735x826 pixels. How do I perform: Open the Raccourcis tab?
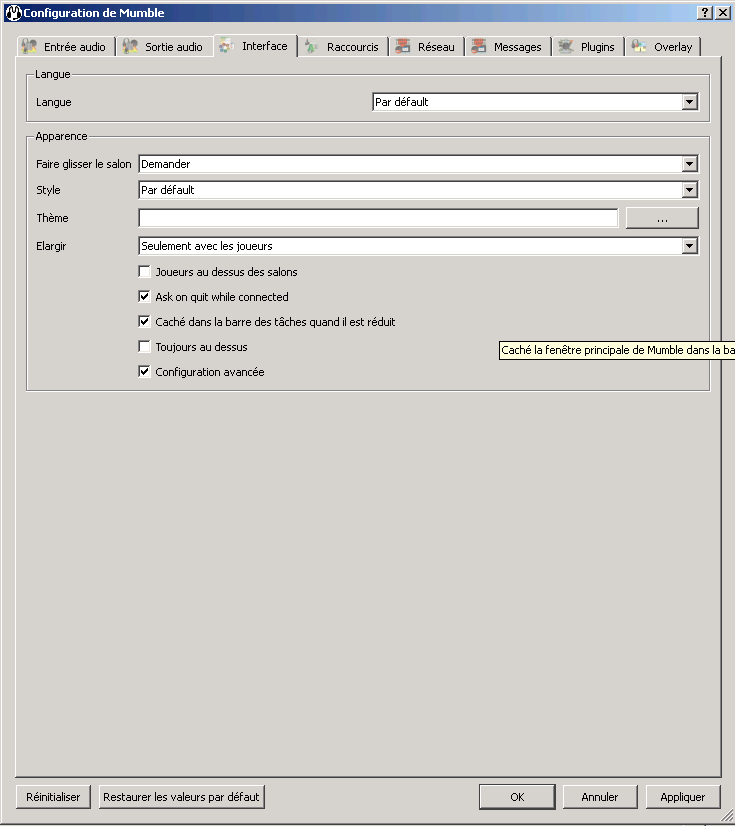tap(342, 47)
